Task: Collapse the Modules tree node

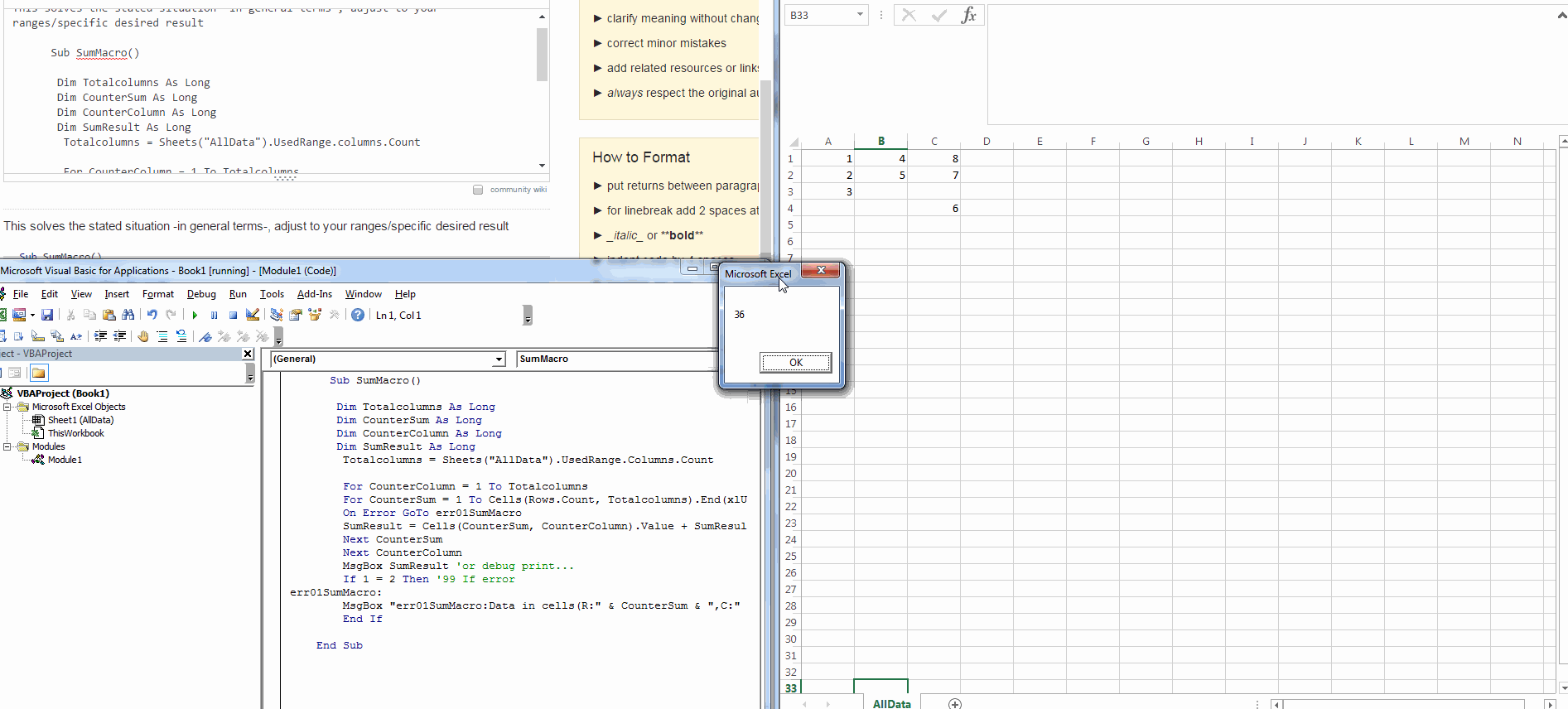Action: click(7, 446)
